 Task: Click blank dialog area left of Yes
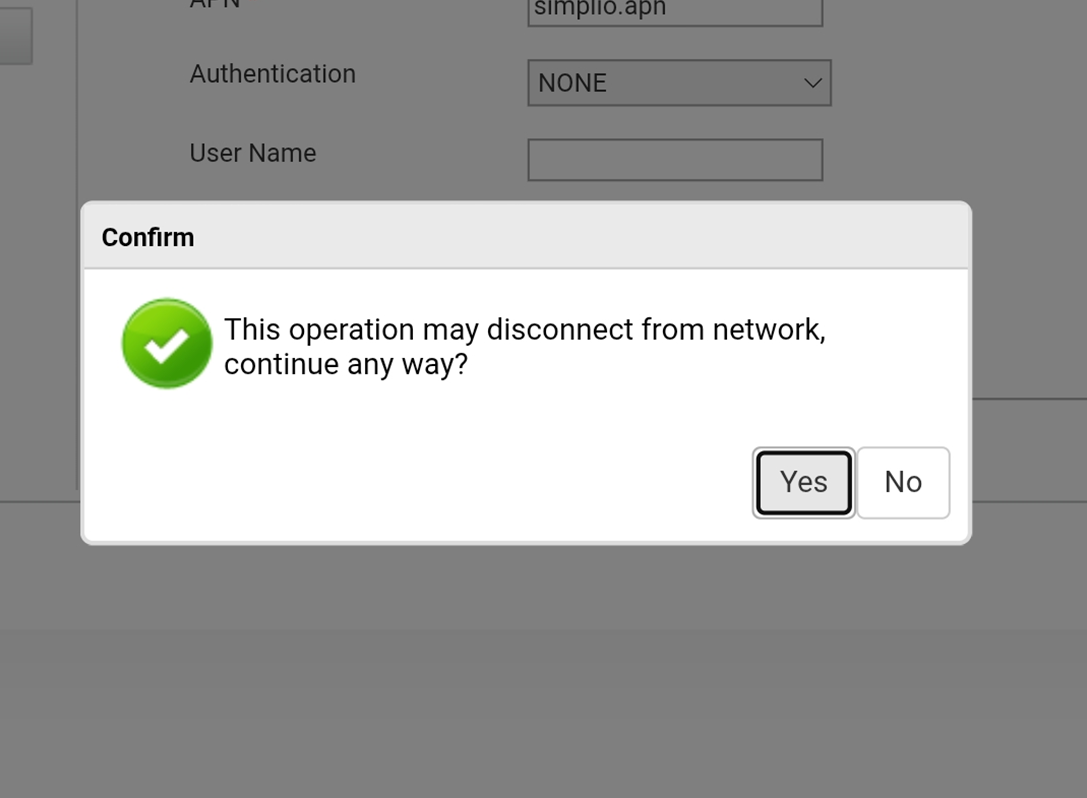[x=416, y=483]
